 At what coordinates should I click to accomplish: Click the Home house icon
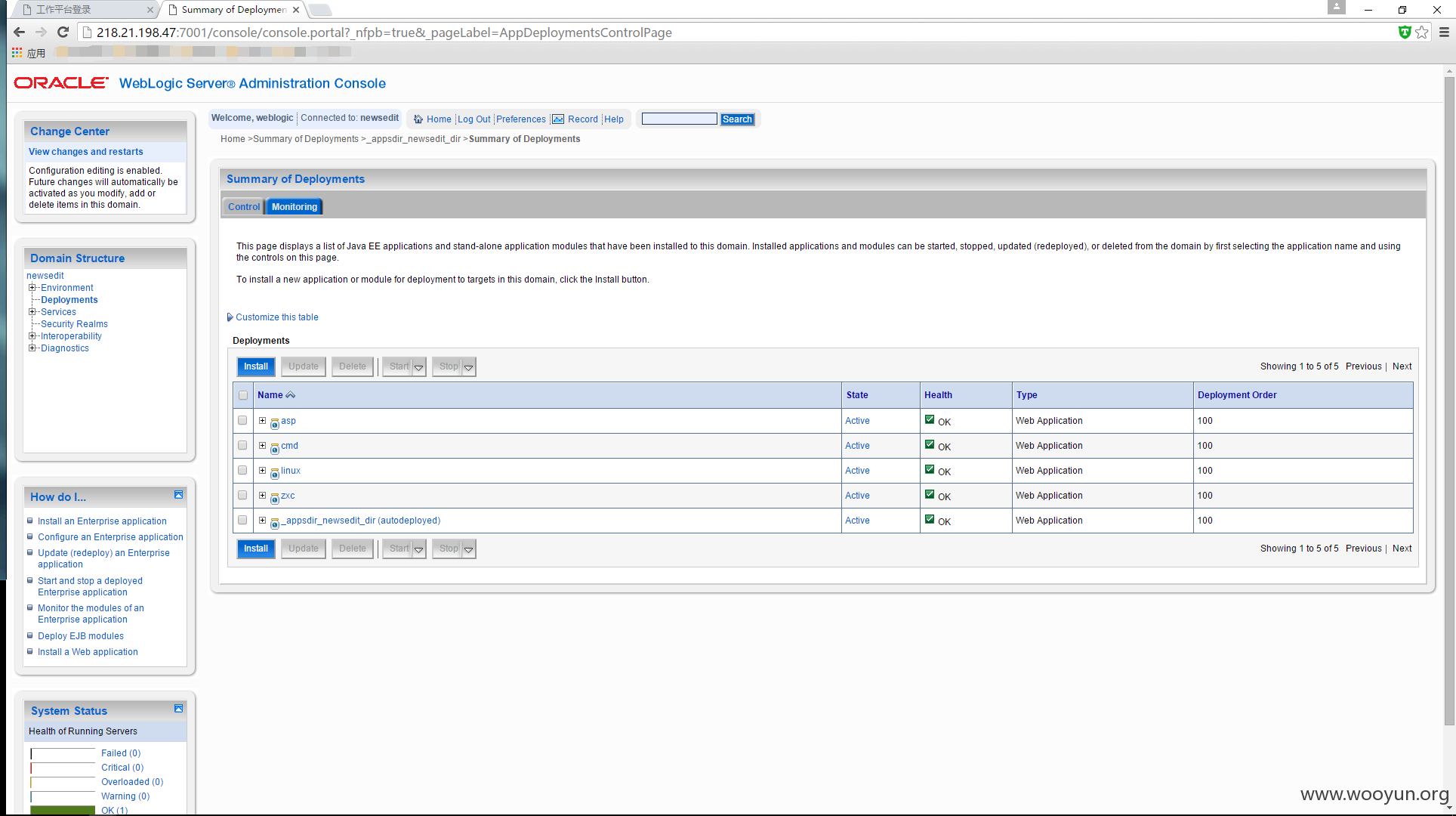click(x=418, y=119)
